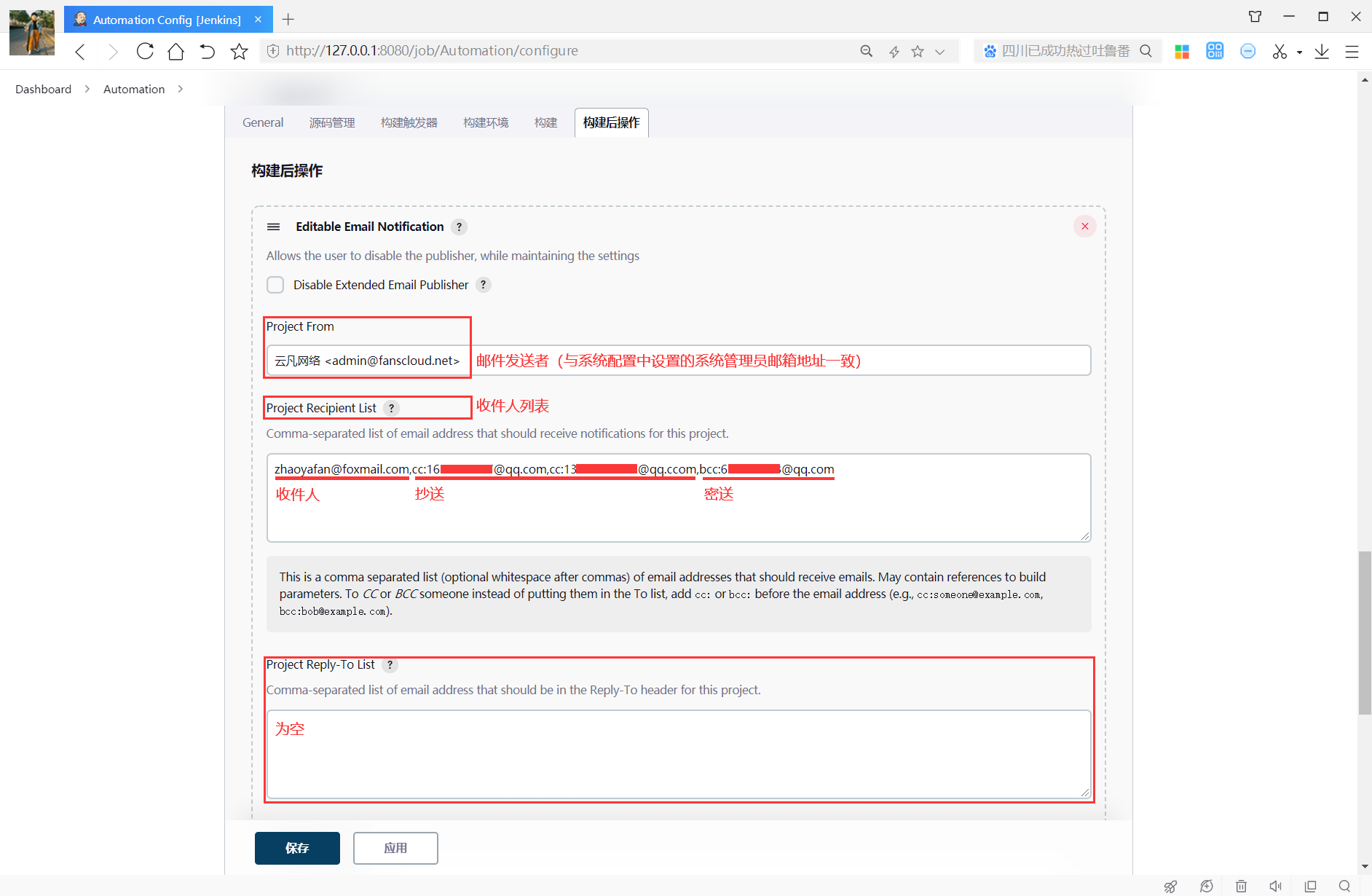Switch to the 源码管理 tab

click(332, 122)
